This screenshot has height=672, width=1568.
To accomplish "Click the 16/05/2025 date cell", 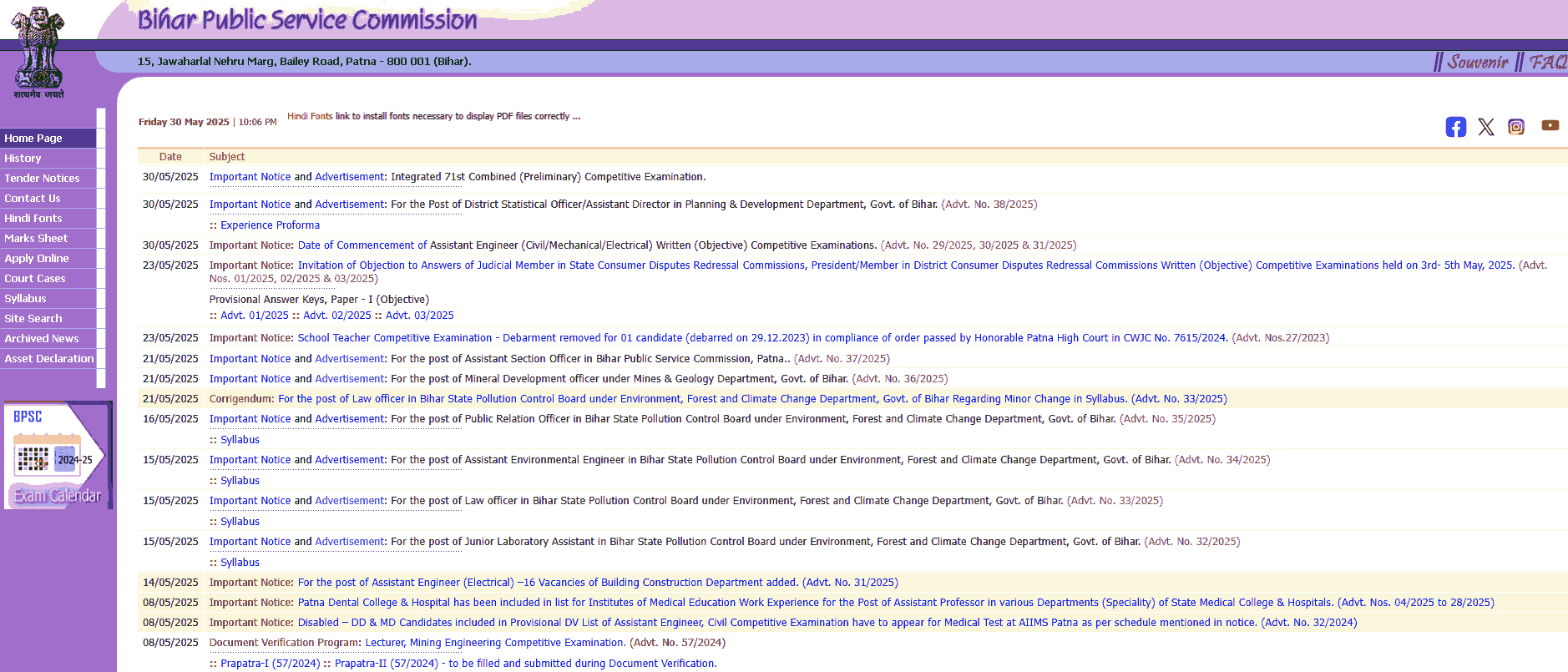I will coord(170,419).
